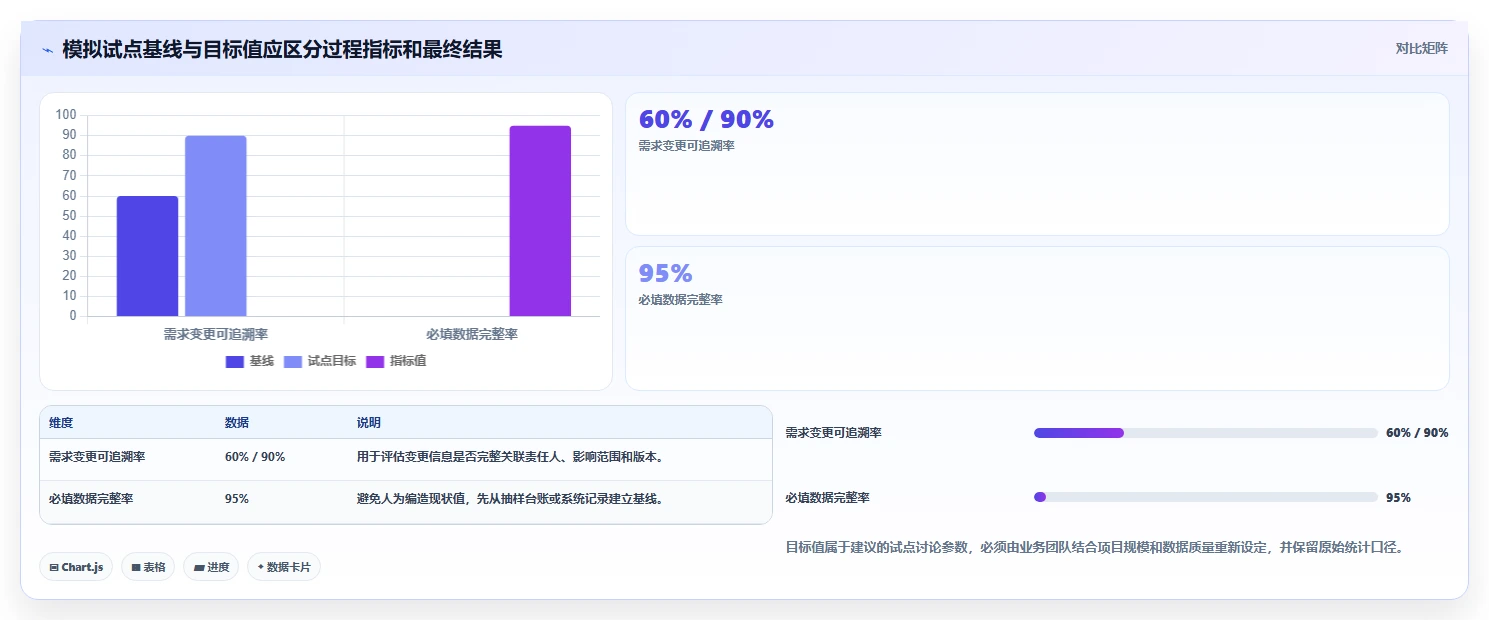The width and height of the screenshot is (1489, 620).
Task: Select the Chart.js tag
Action: point(77,567)
